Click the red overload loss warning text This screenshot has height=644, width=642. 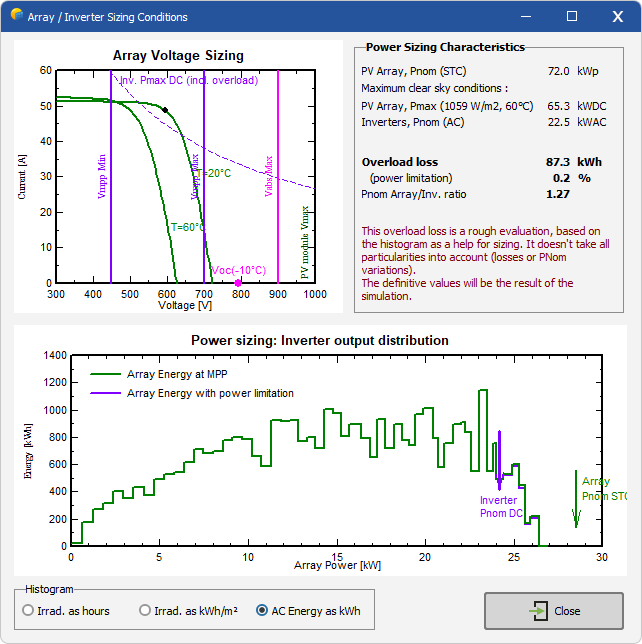[485, 263]
